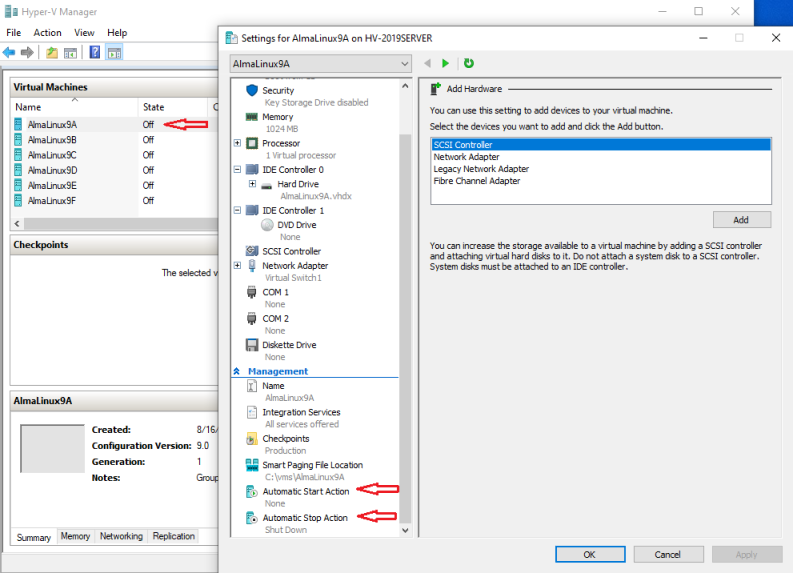Switch to the Memory tab
The image size is (793, 573).
[75, 536]
